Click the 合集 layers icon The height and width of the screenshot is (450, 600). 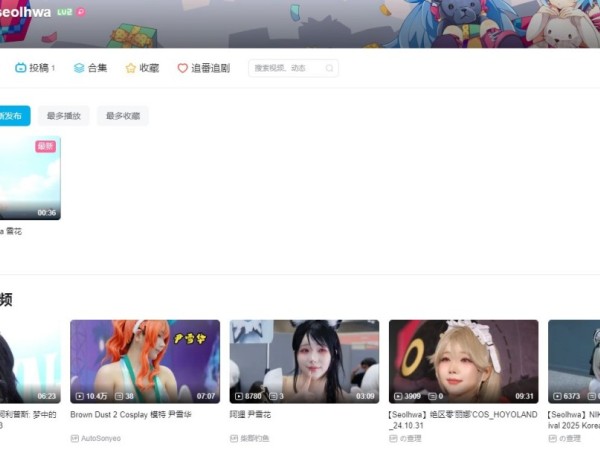point(79,68)
